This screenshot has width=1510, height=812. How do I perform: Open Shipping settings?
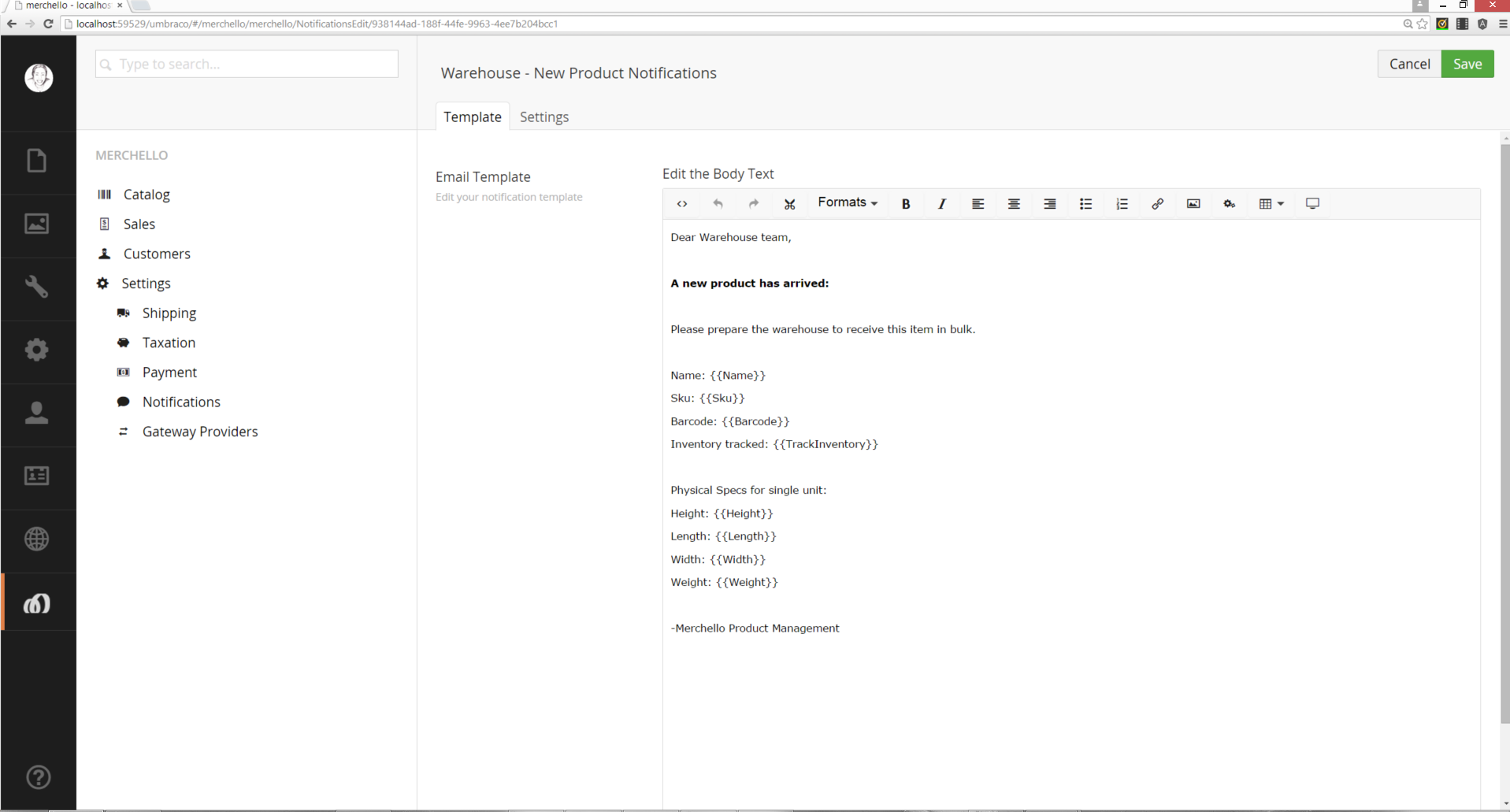(169, 313)
